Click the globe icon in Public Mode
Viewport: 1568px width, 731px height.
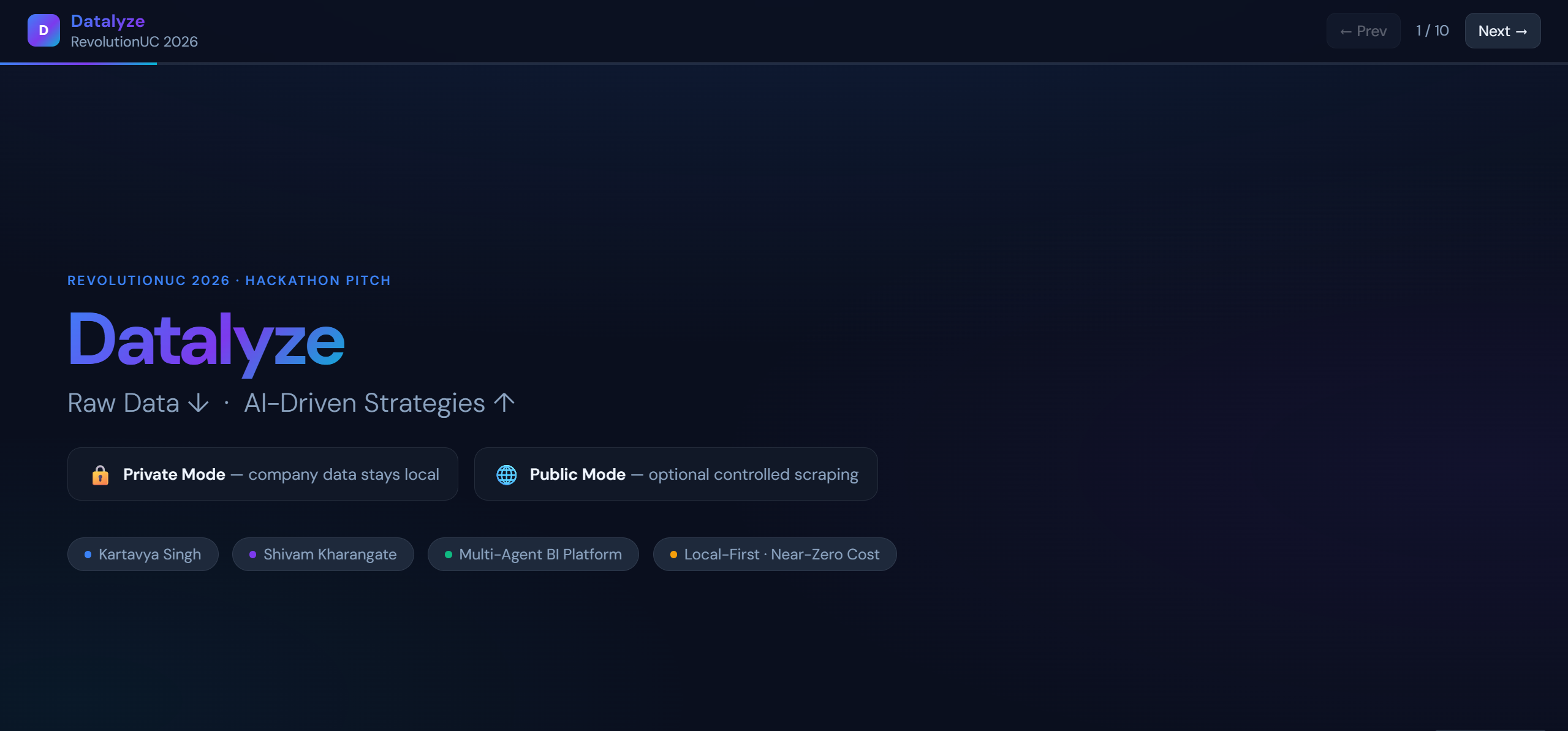point(507,475)
